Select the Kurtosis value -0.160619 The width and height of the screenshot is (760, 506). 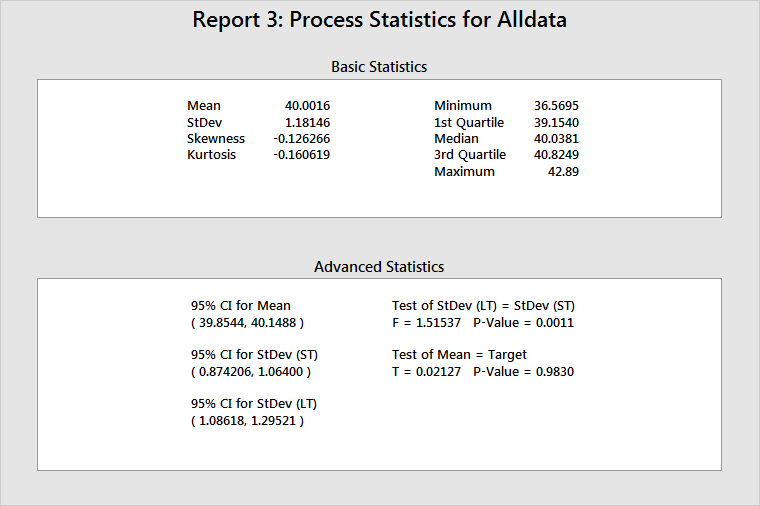301,155
